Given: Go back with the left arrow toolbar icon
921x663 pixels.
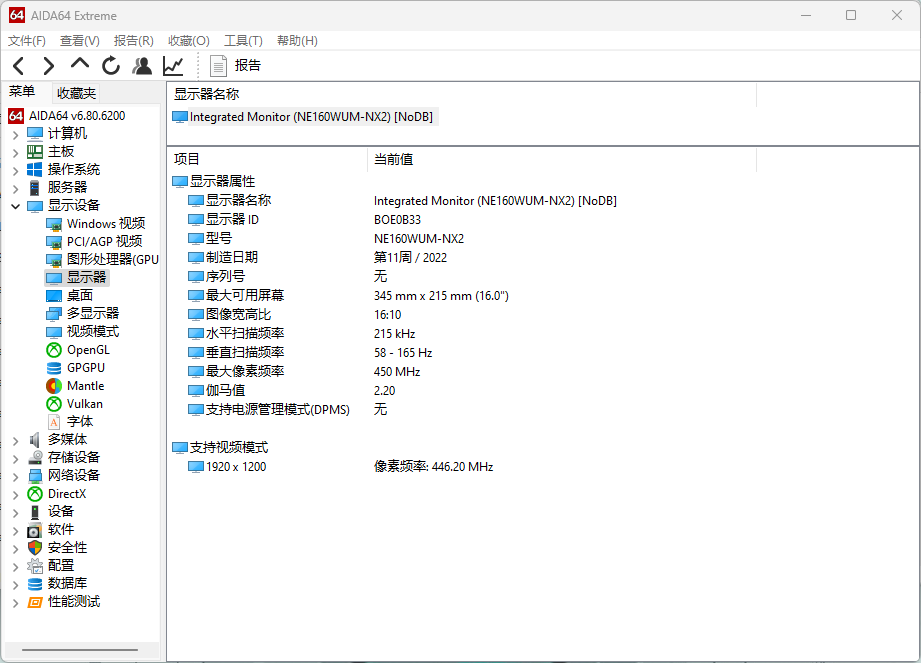Looking at the screenshot, I should [x=19, y=66].
